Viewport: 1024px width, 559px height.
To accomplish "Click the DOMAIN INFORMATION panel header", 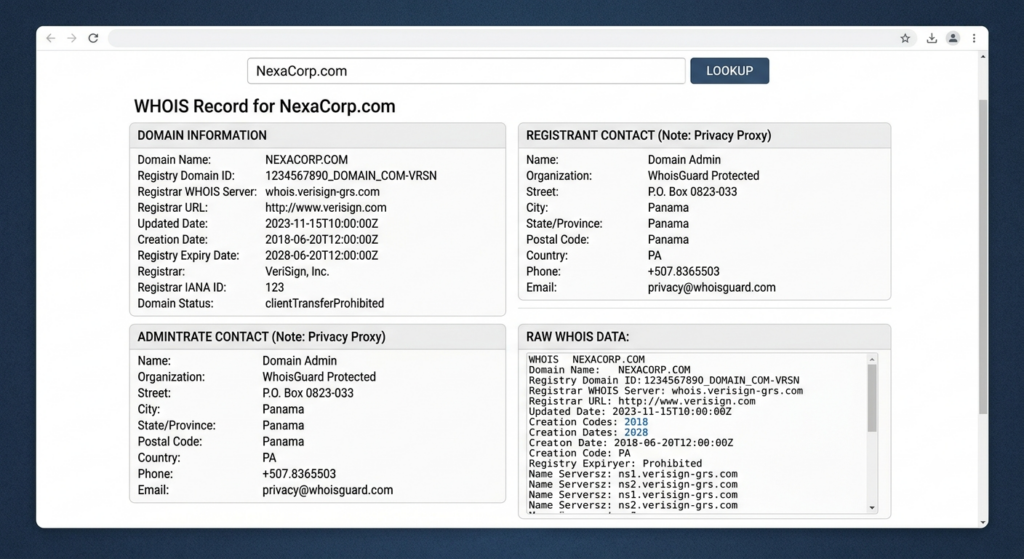I will point(317,135).
